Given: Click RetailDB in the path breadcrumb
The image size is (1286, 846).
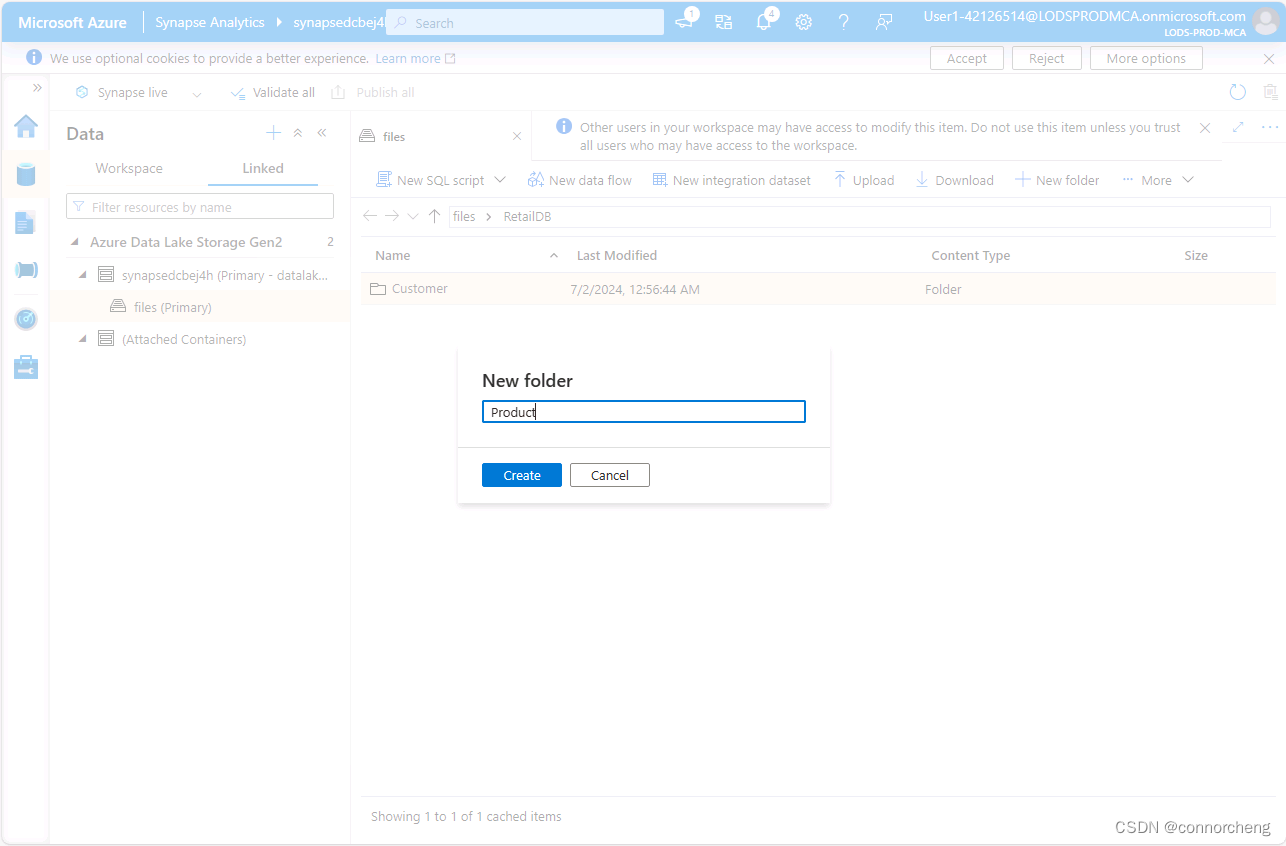Looking at the screenshot, I should 527,217.
